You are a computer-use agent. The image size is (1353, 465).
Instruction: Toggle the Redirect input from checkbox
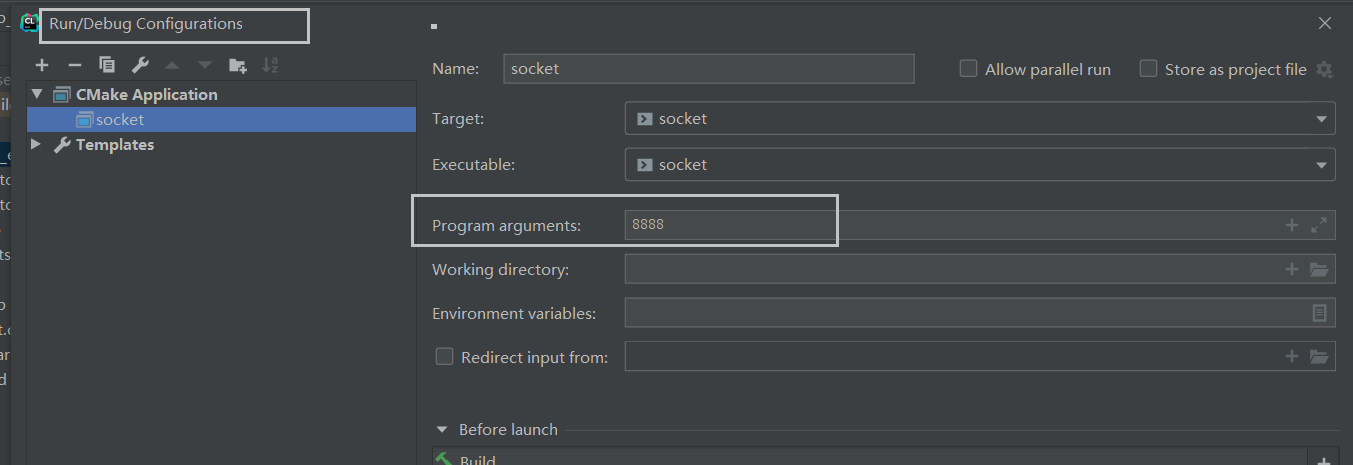tap(444, 356)
